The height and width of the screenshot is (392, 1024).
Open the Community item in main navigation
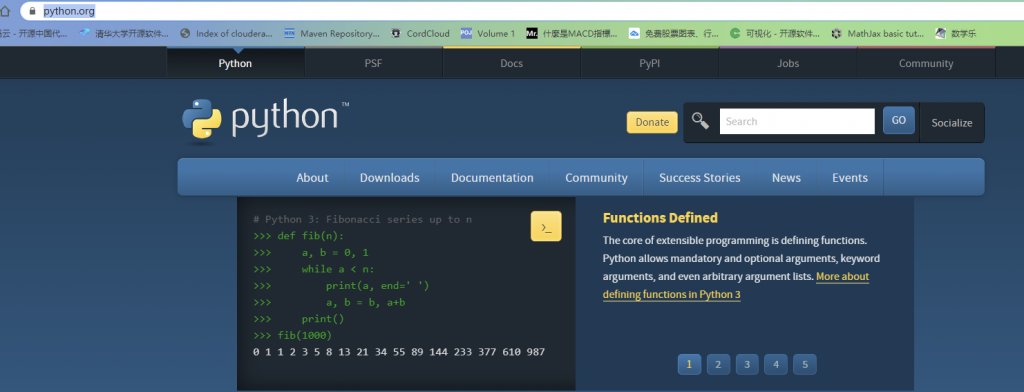coord(596,178)
